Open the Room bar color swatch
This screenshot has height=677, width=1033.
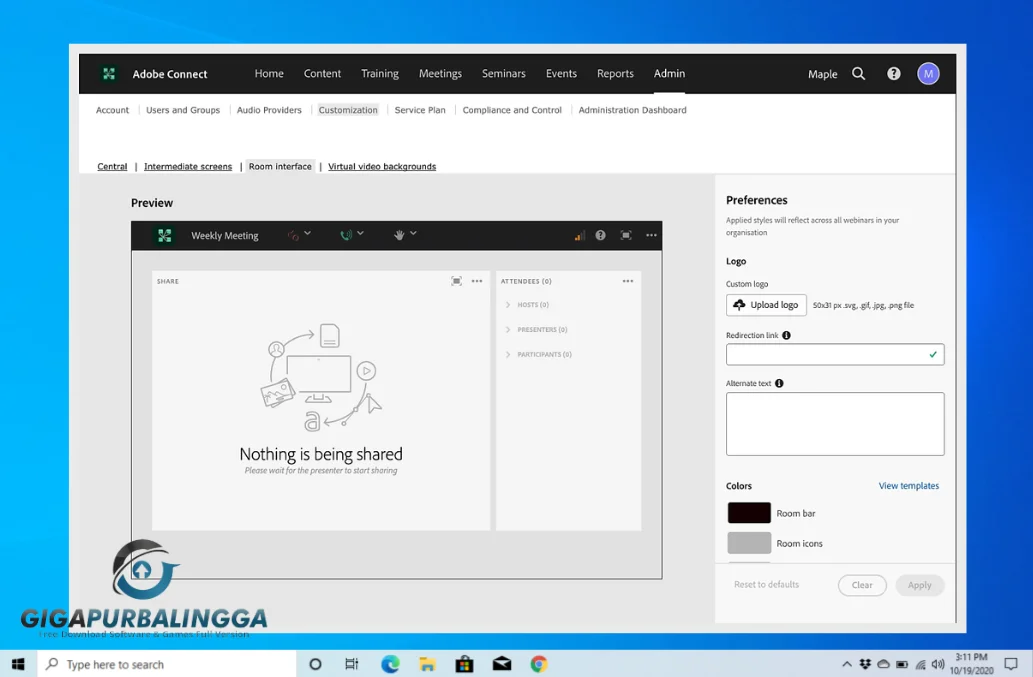749,513
